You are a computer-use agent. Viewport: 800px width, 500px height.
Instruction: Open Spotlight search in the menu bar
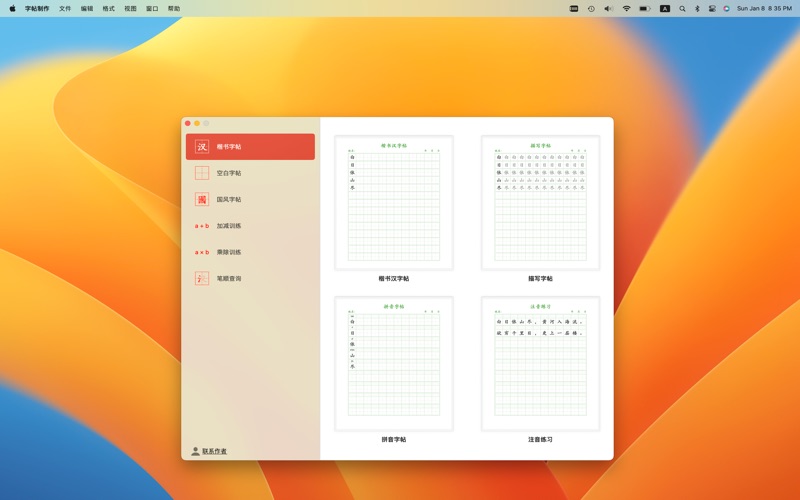pyautogui.click(x=683, y=8)
